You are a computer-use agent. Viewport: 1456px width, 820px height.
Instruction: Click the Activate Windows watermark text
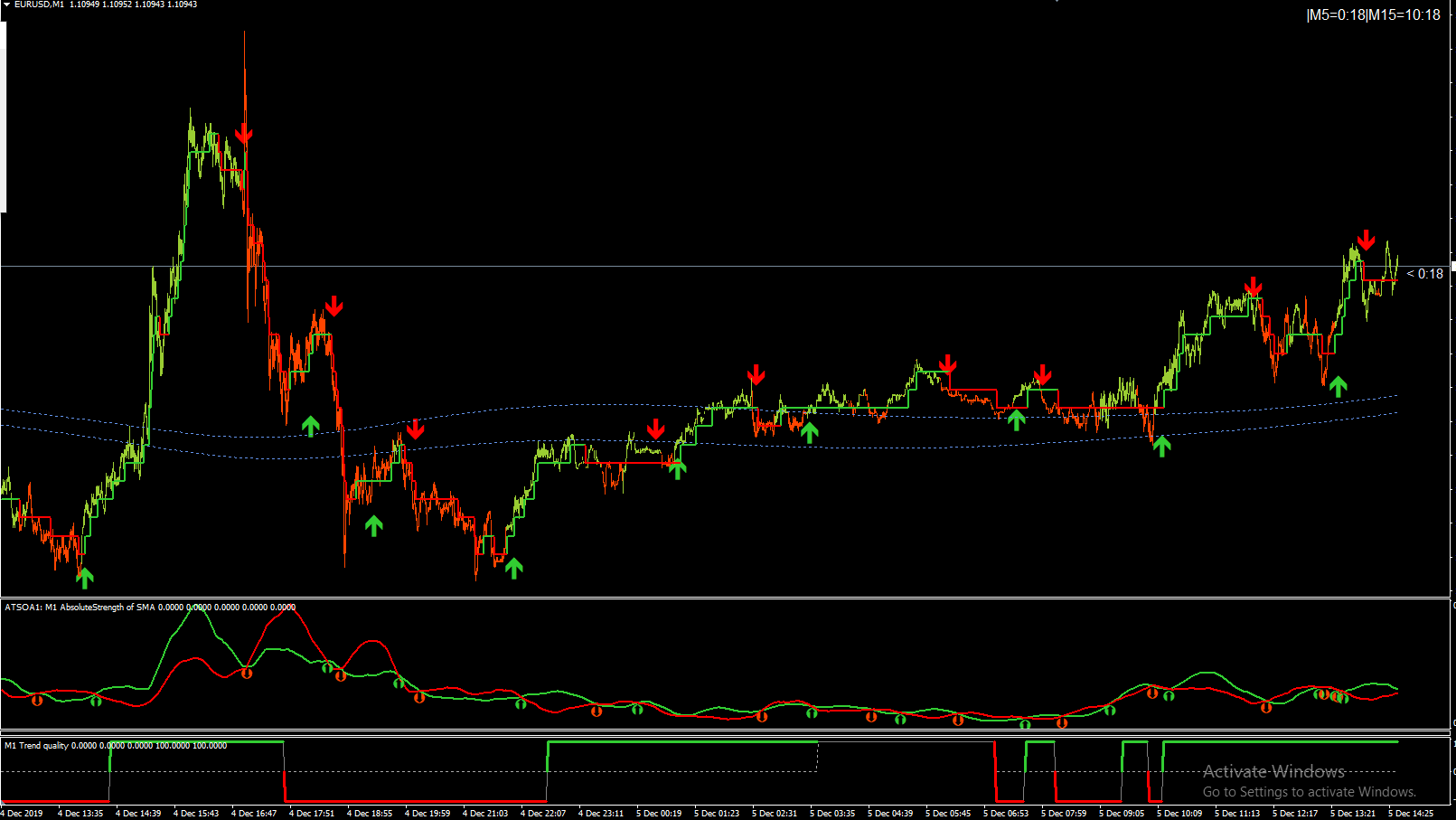[1273, 771]
